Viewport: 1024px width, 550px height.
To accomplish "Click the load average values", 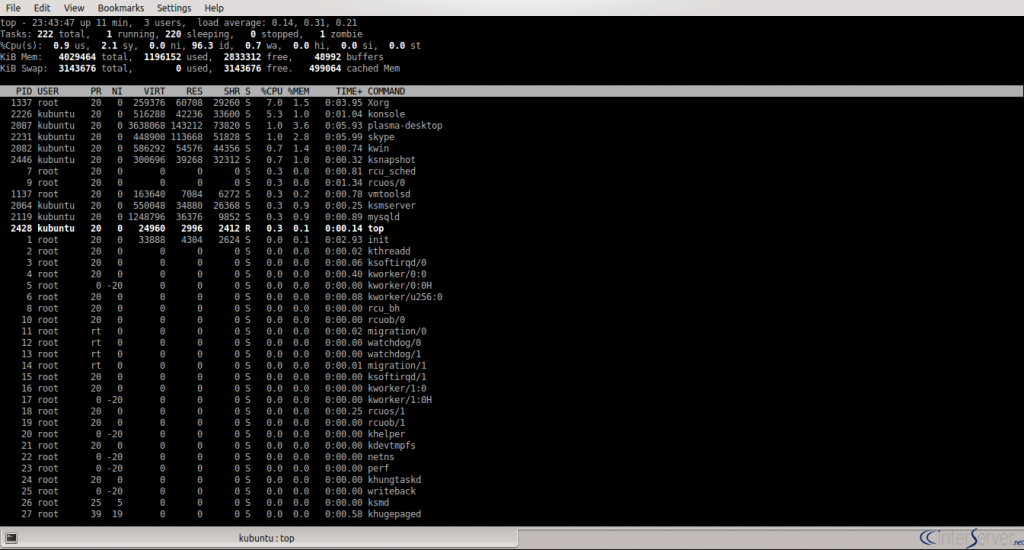I will point(314,23).
